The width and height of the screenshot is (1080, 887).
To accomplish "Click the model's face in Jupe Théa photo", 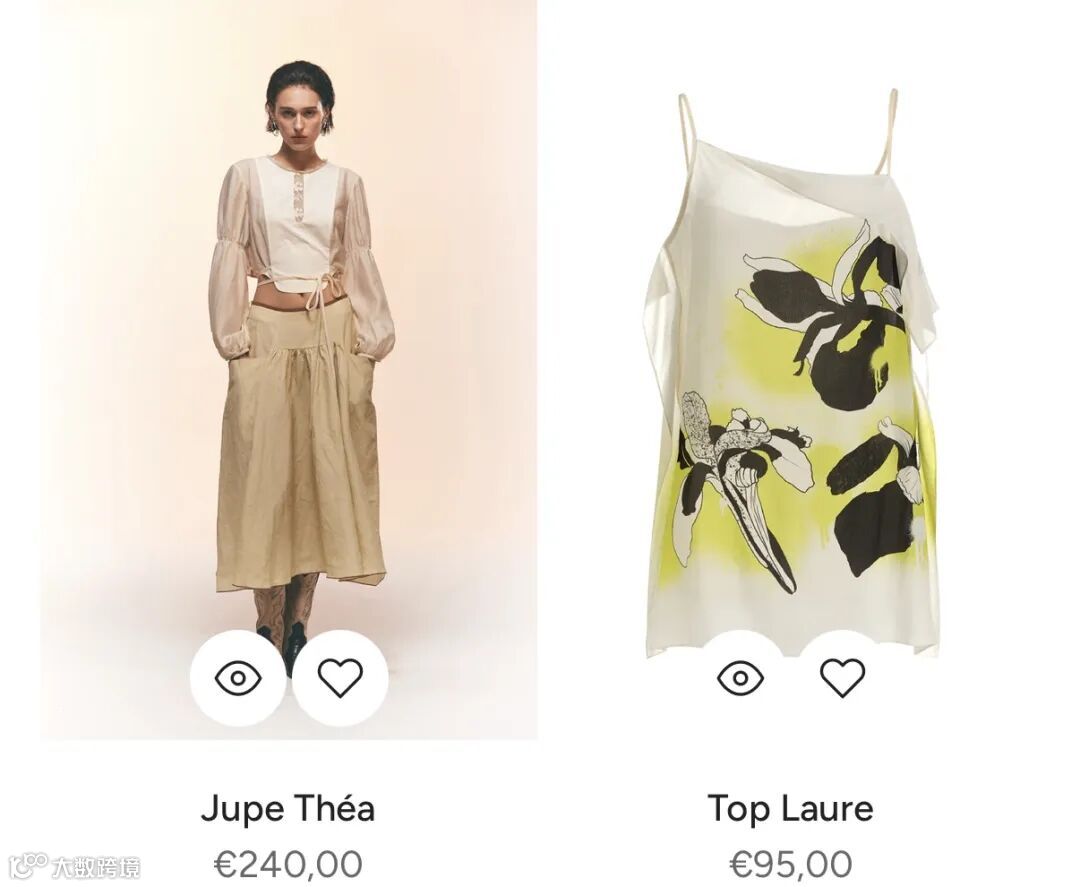I will [298, 121].
